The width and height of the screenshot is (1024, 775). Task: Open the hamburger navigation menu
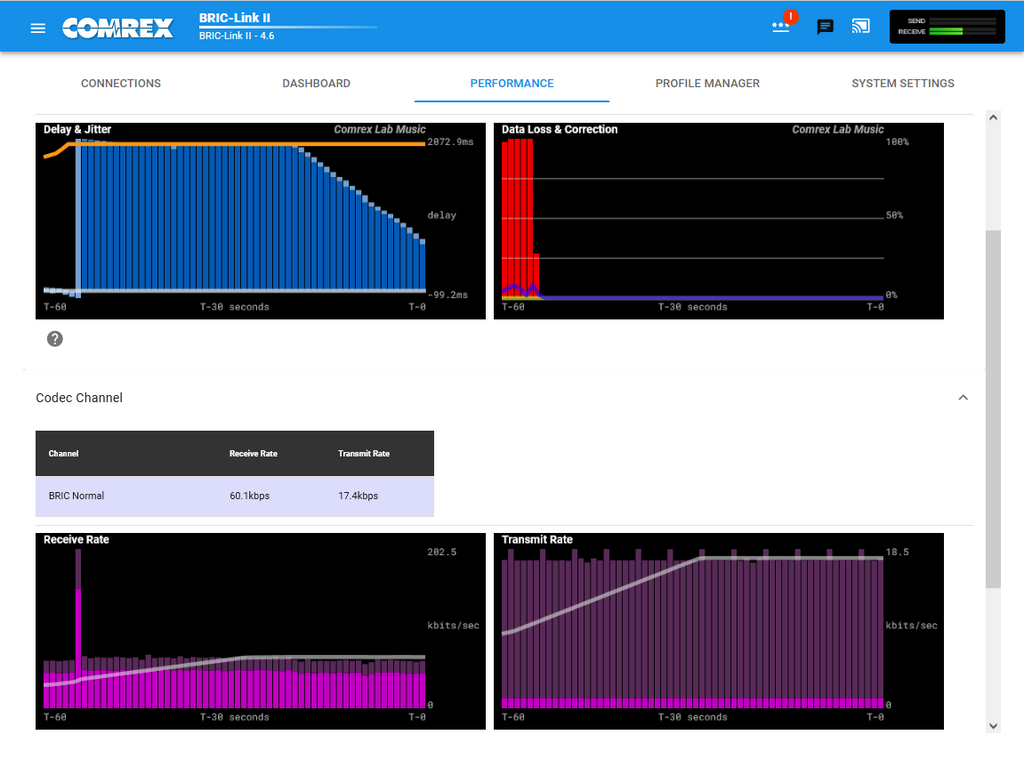click(x=38, y=28)
